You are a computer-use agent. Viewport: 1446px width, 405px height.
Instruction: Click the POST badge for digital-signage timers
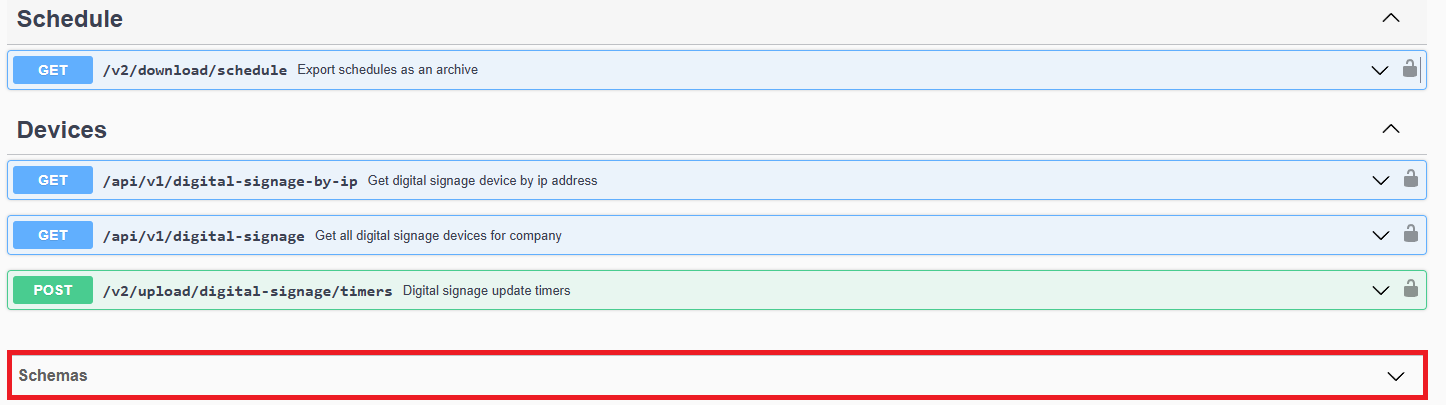[53, 290]
